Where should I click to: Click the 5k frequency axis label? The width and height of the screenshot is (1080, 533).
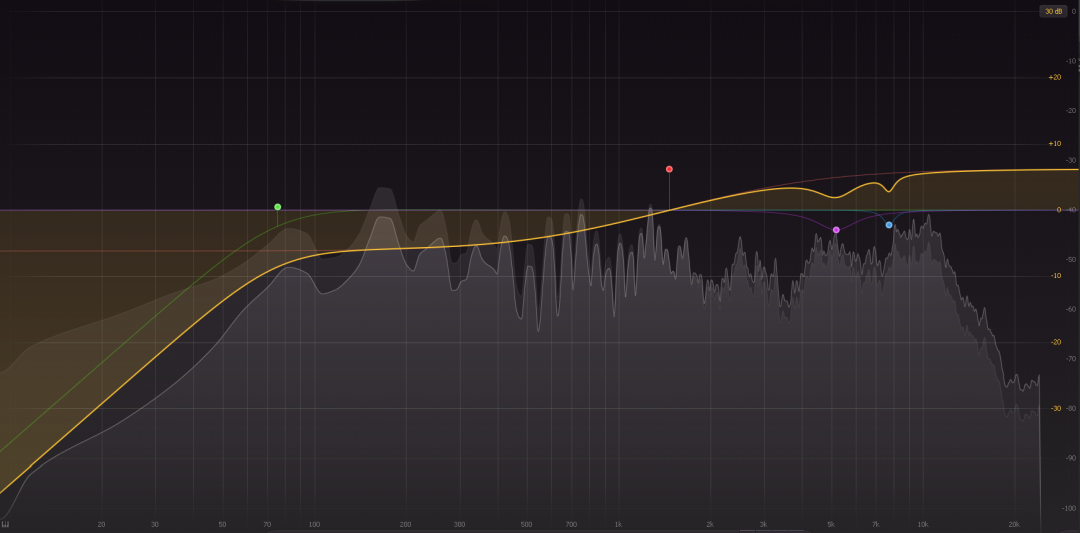coord(831,525)
